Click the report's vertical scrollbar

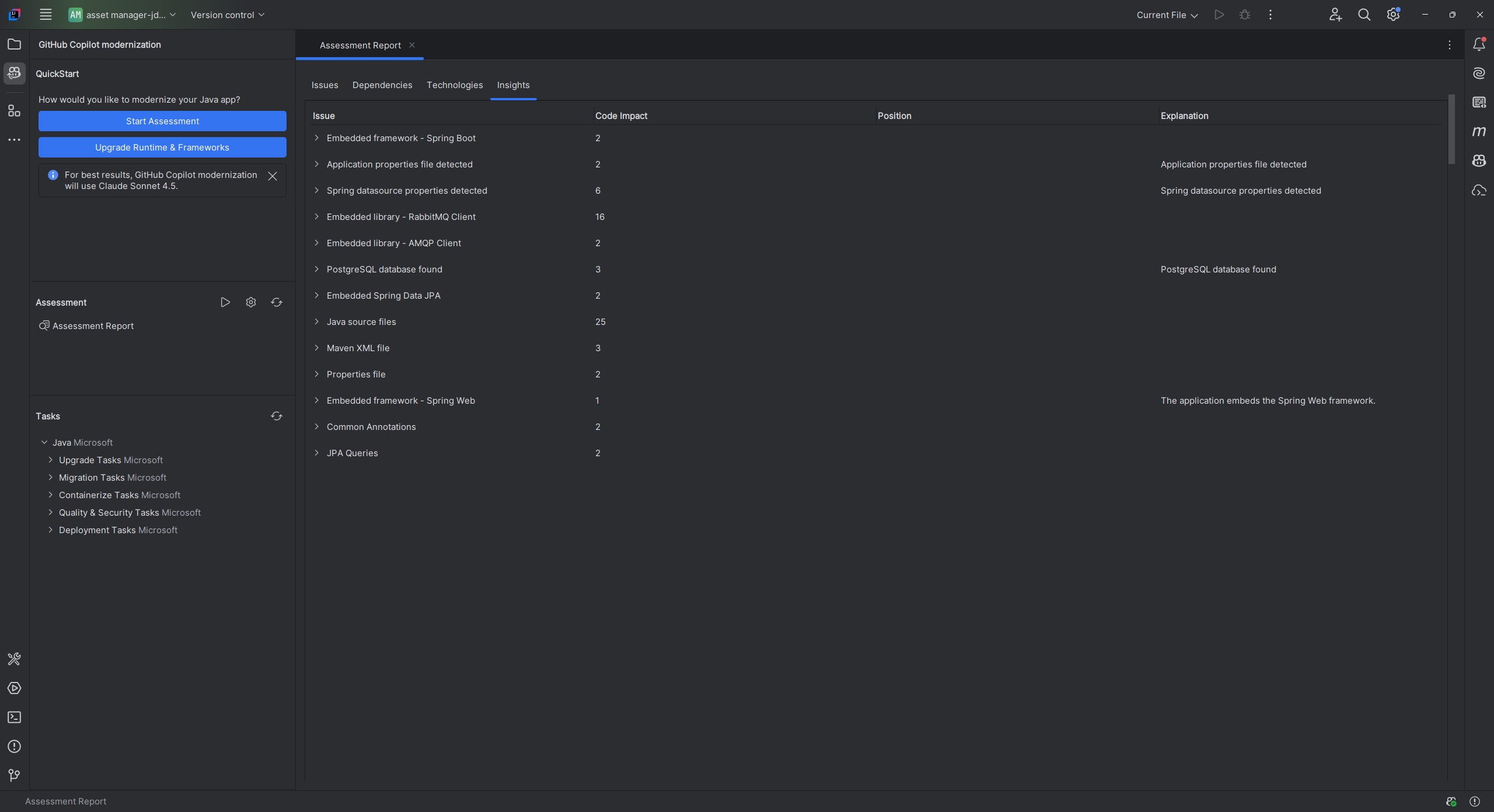click(x=1451, y=129)
